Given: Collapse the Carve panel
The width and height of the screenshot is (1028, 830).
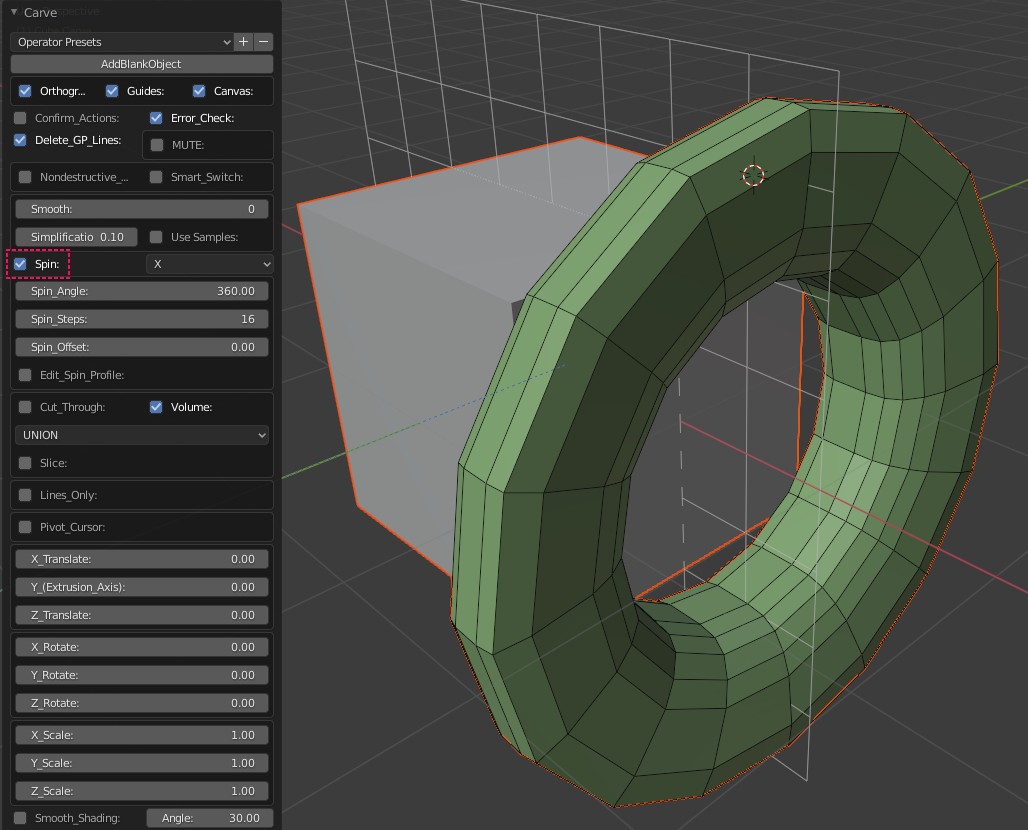Looking at the screenshot, I should [15, 12].
